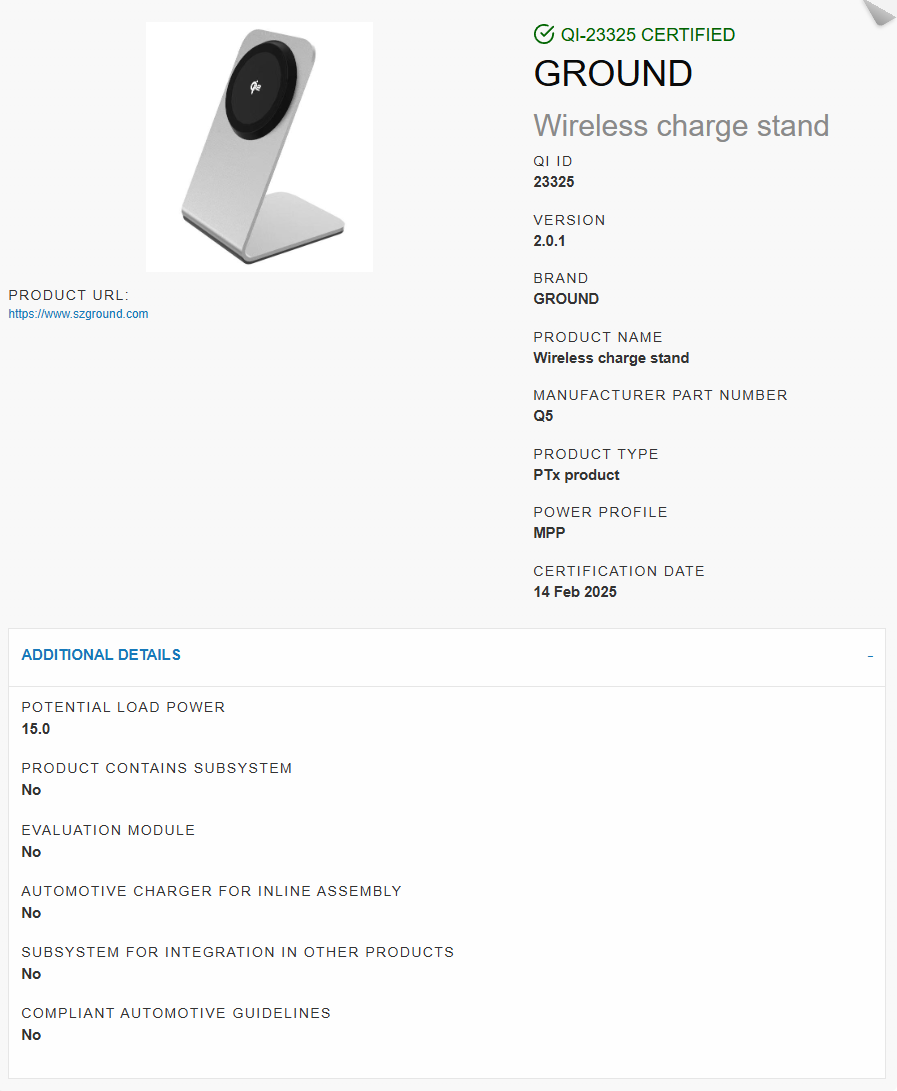Click the MPP power profile value
The width and height of the screenshot is (897, 1091).
click(549, 532)
